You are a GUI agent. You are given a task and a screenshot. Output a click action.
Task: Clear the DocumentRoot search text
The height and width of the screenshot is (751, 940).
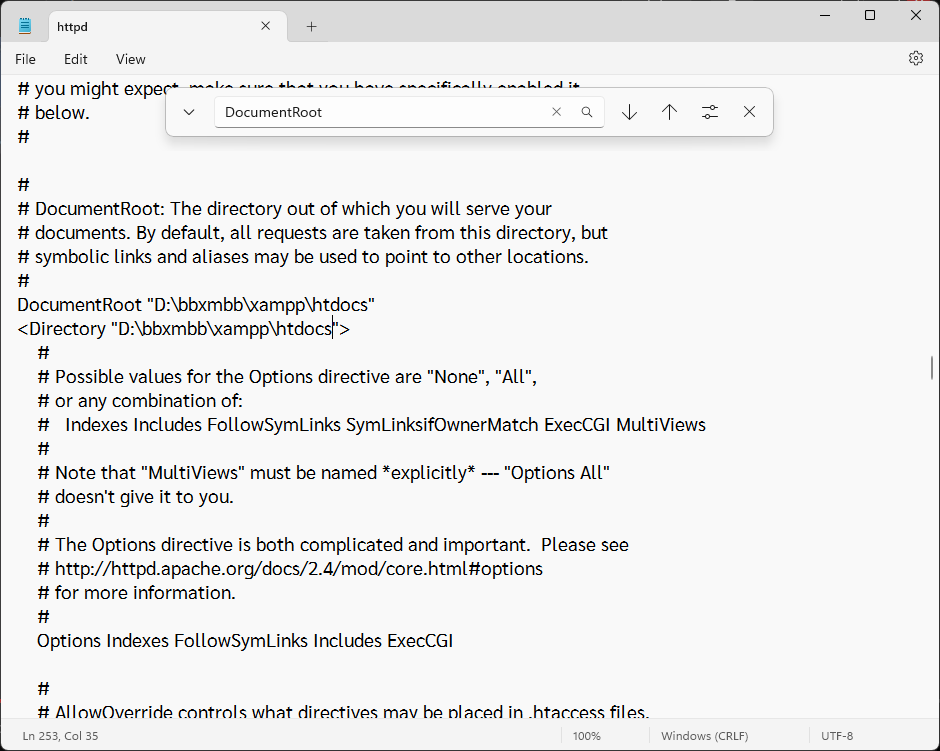557,112
